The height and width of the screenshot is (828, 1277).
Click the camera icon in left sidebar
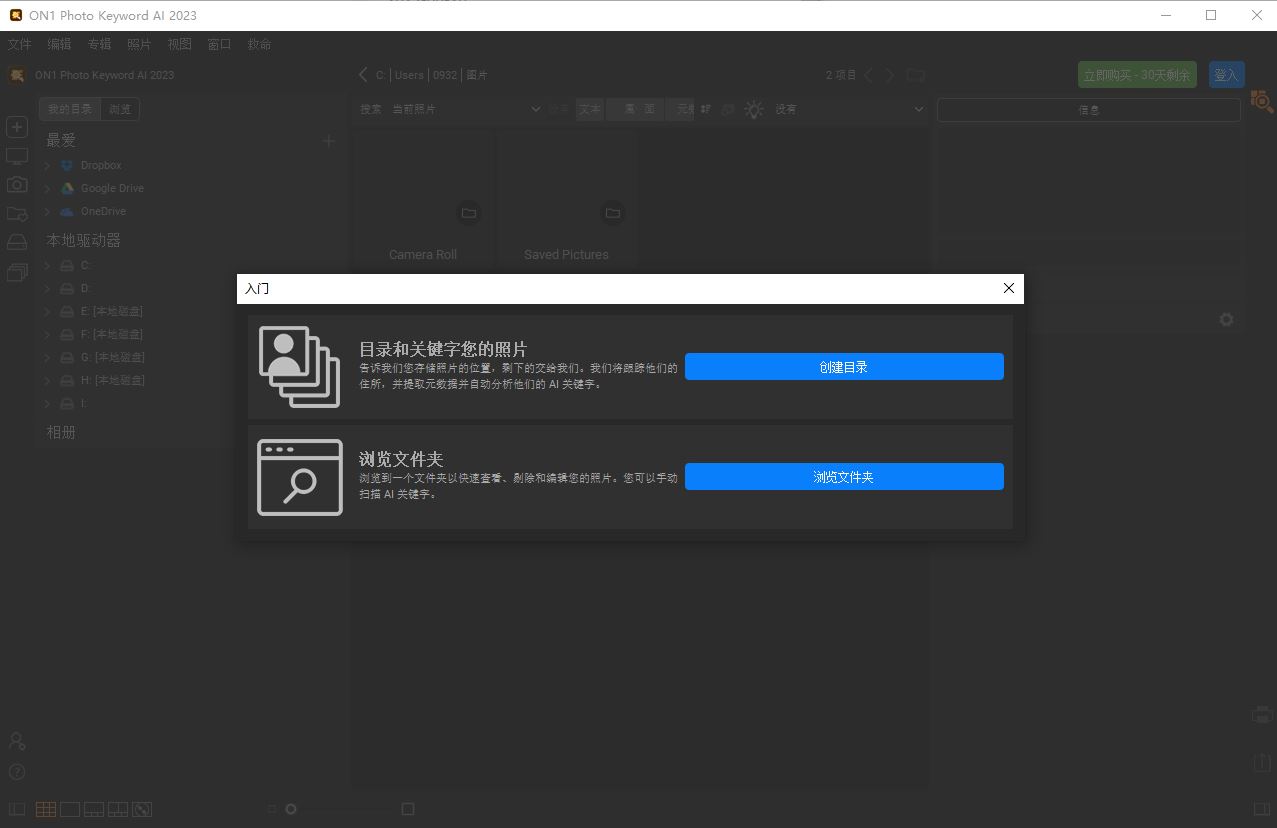(16, 185)
